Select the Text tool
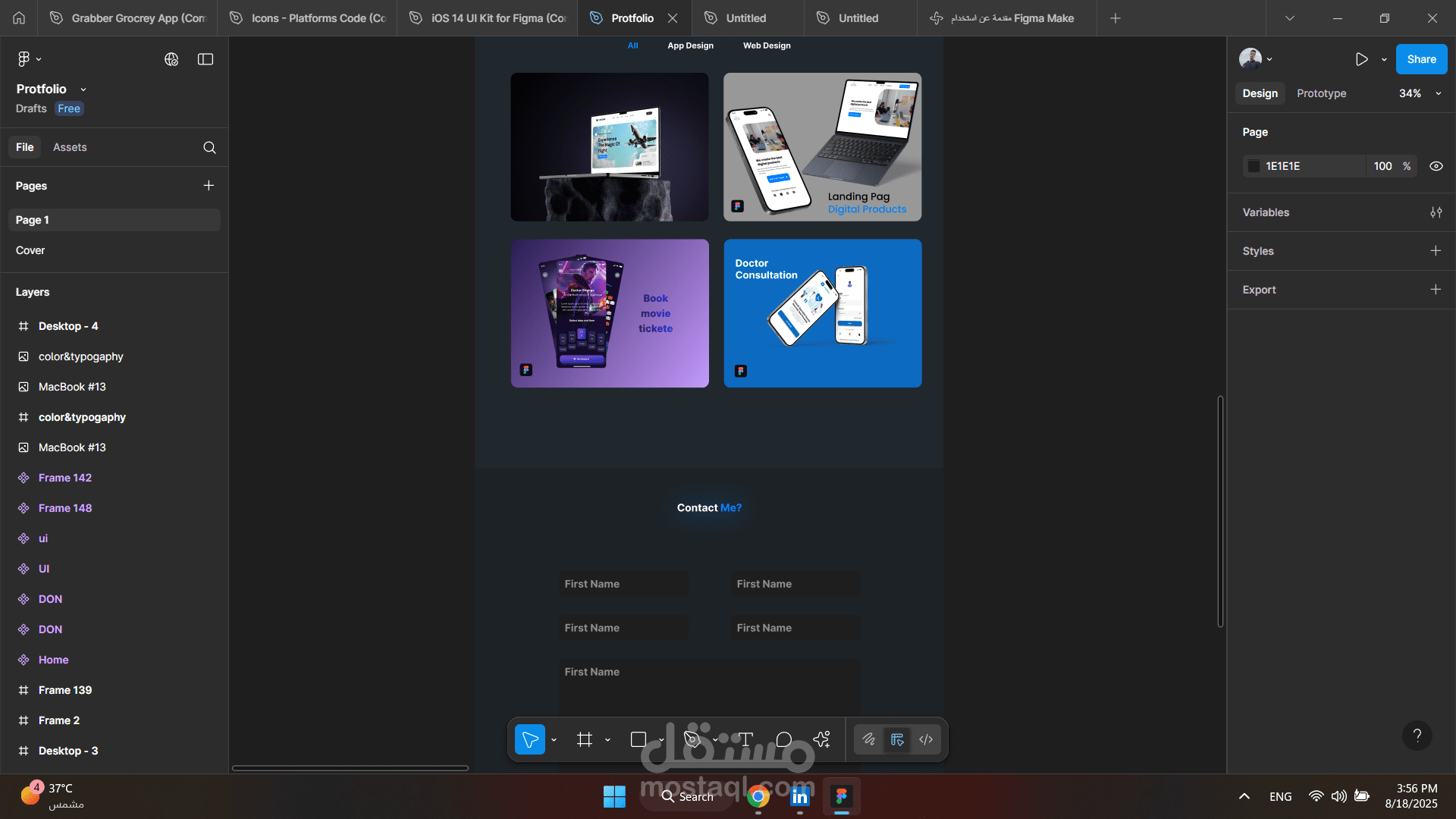Image resolution: width=1456 pixels, height=819 pixels. pos(746,739)
